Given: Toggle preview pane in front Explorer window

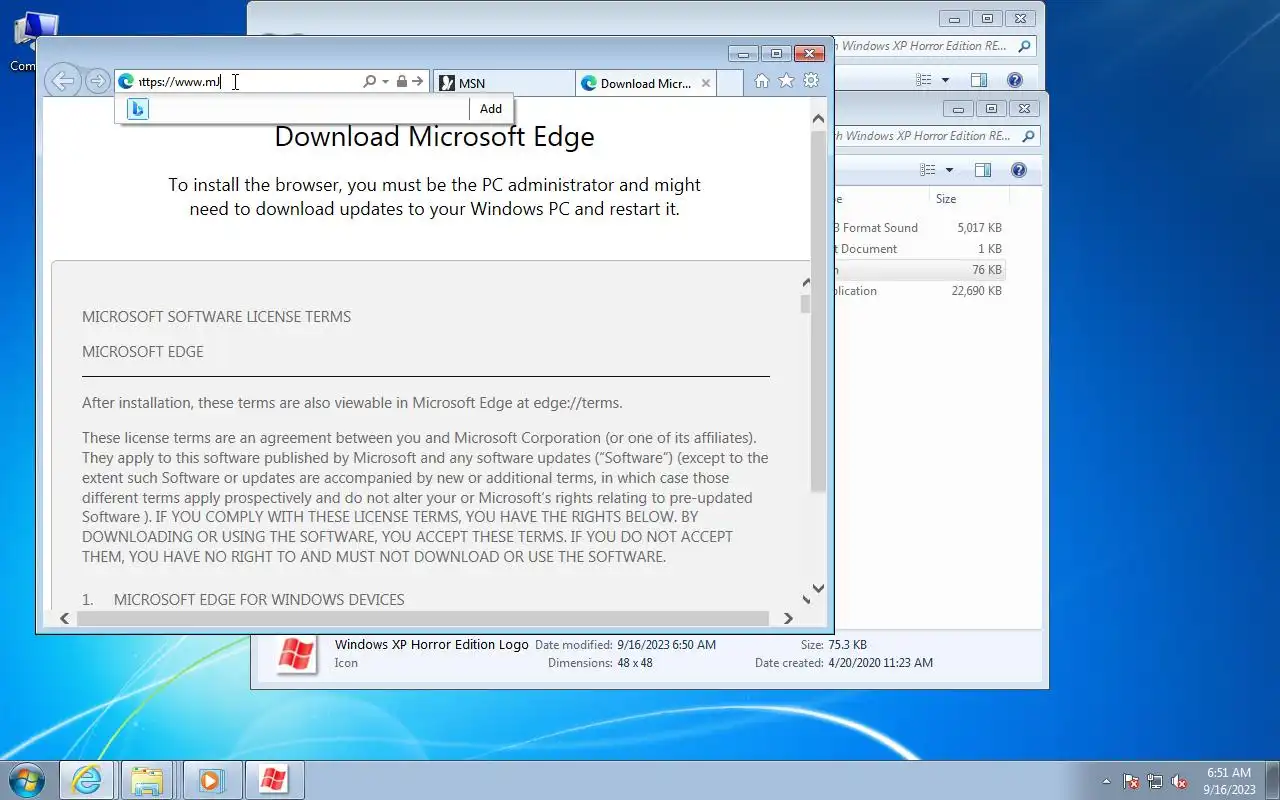Looking at the screenshot, I should tap(983, 170).
